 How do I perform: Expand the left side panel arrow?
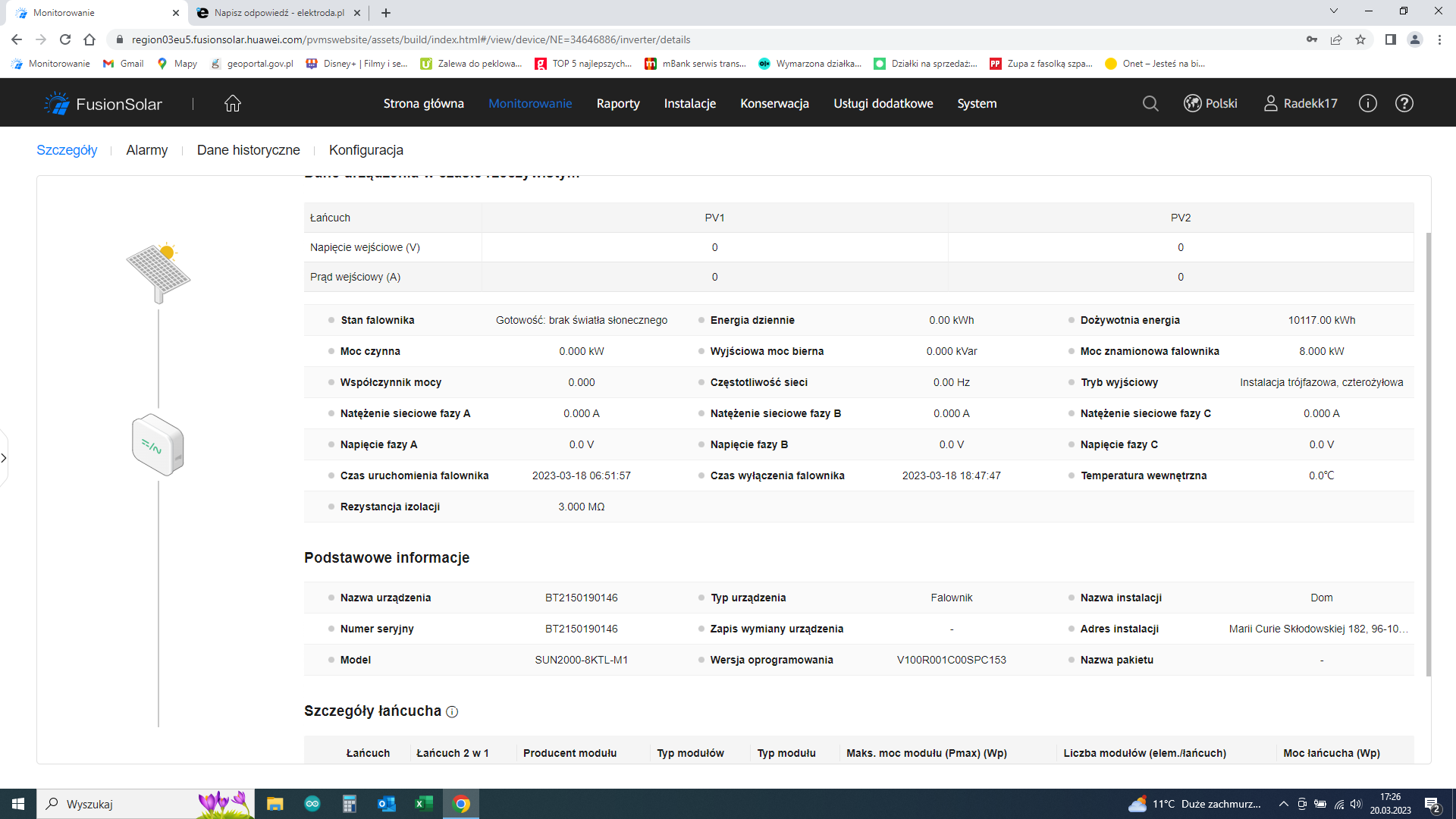coord(4,457)
